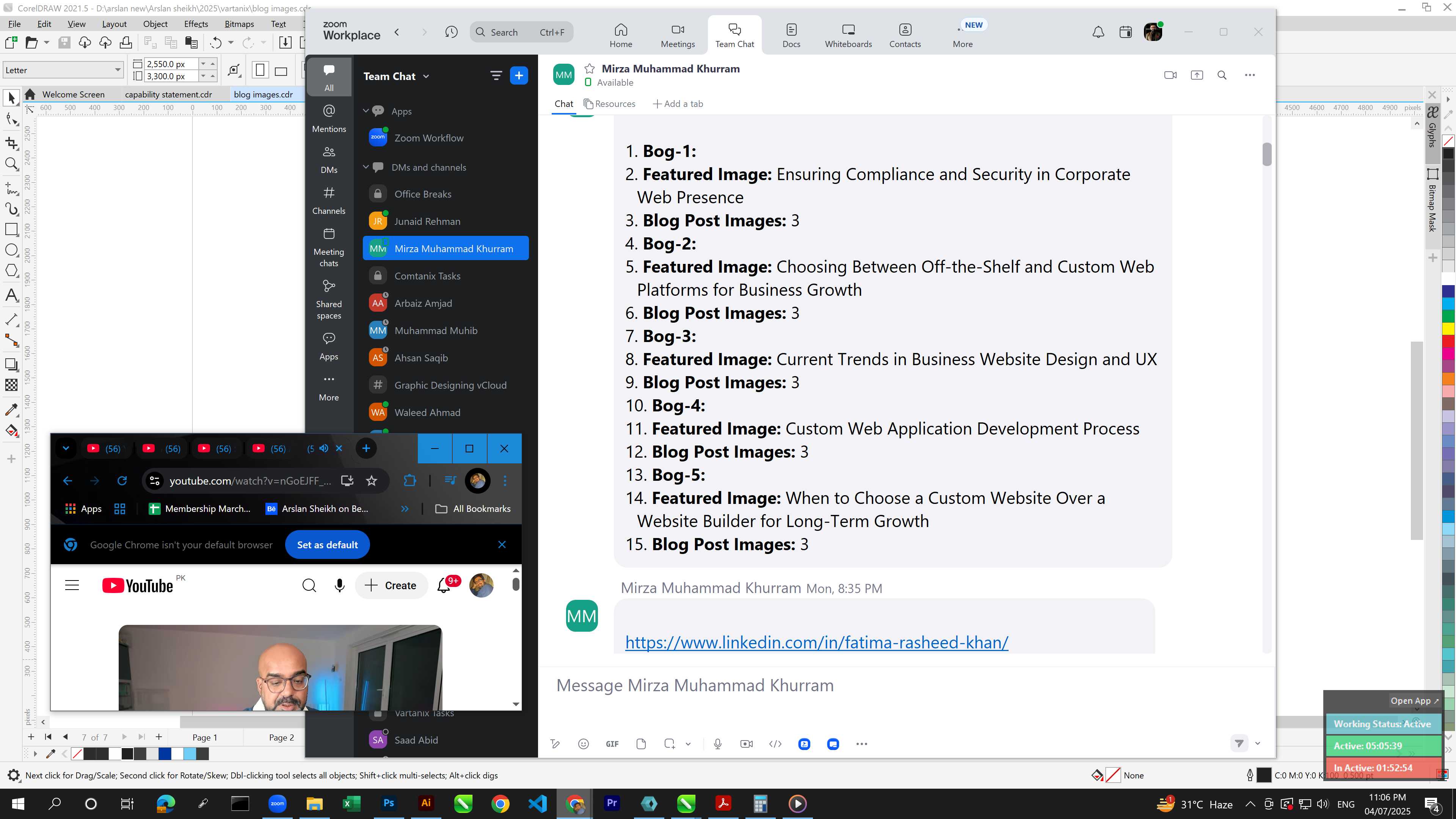Select portrait orientation in CorelDRAW
Screen dimensions: 1456x819
pos(260,70)
